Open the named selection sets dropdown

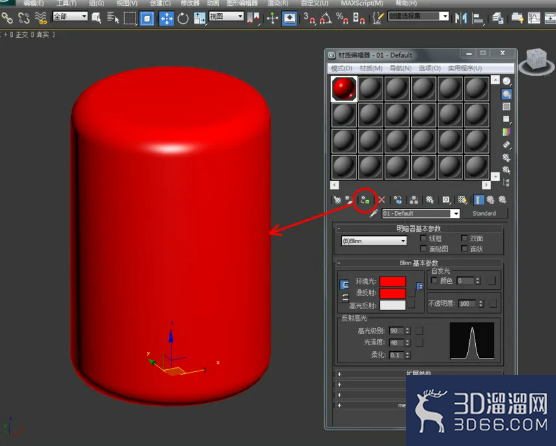point(418,16)
